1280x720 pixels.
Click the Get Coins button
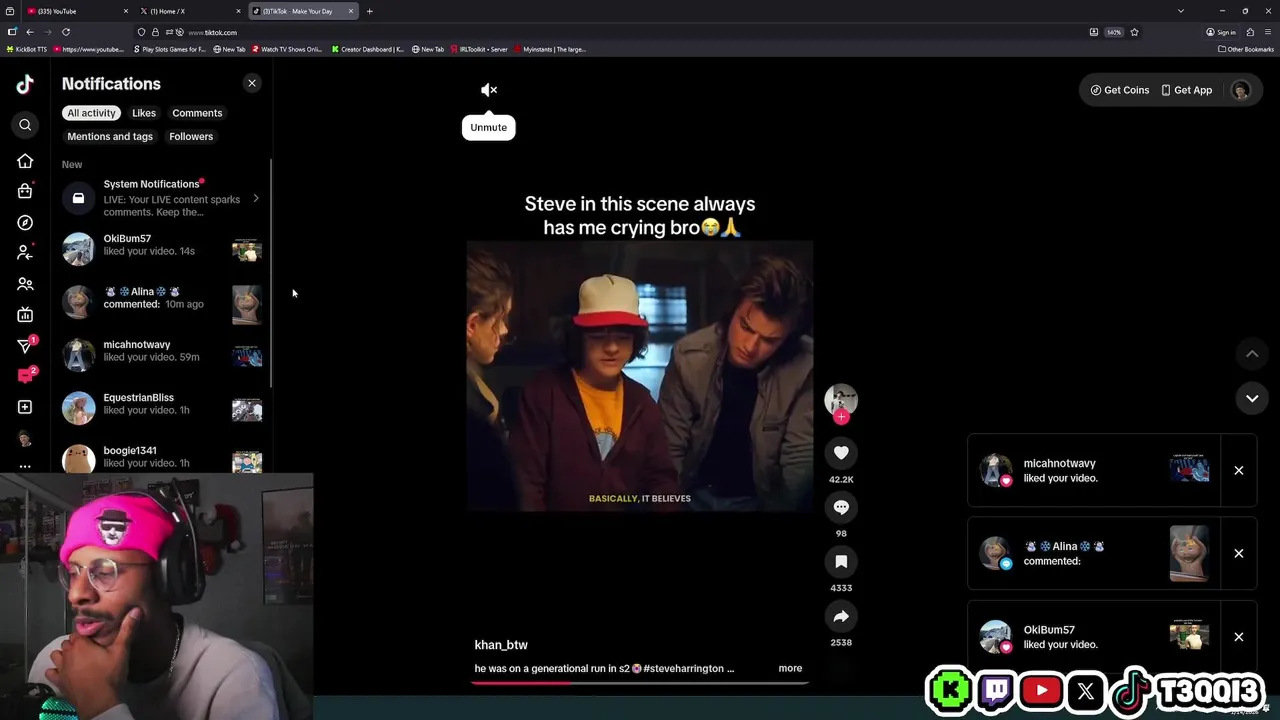click(1120, 90)
